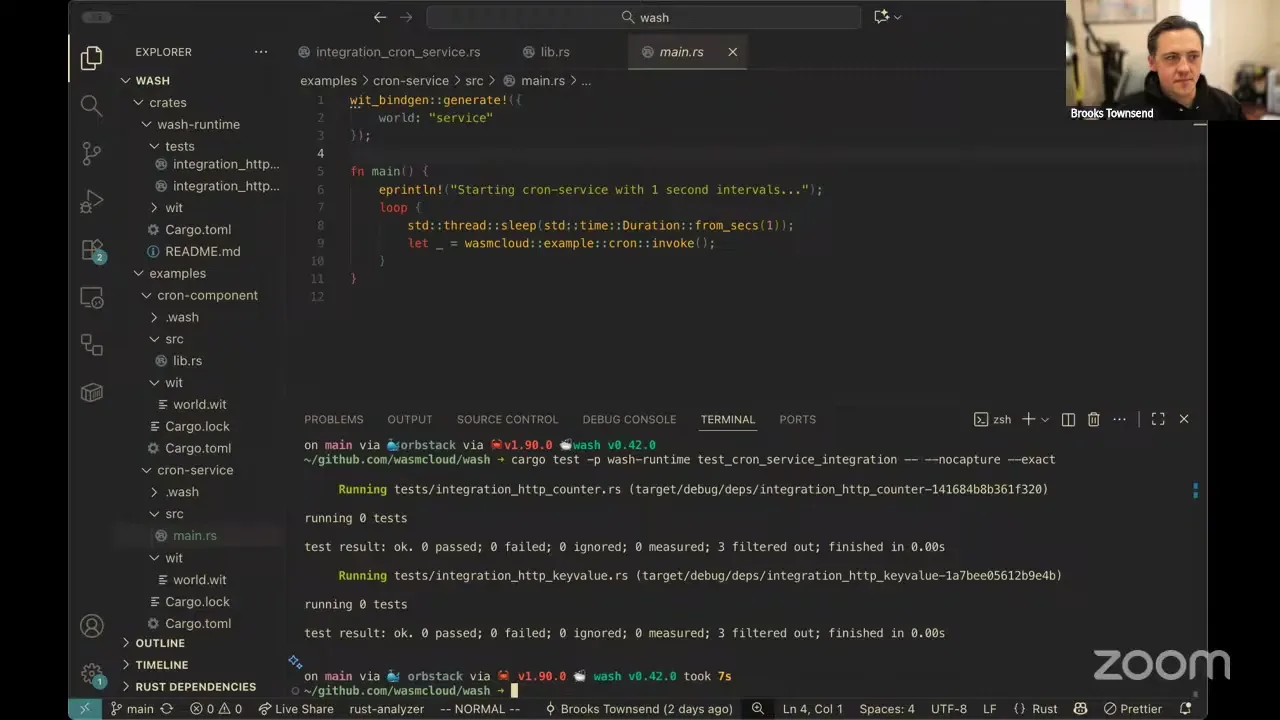Screen dimensions: 1280x720
Task: Maximize the terminal panel size
Action: [1158, 419]
